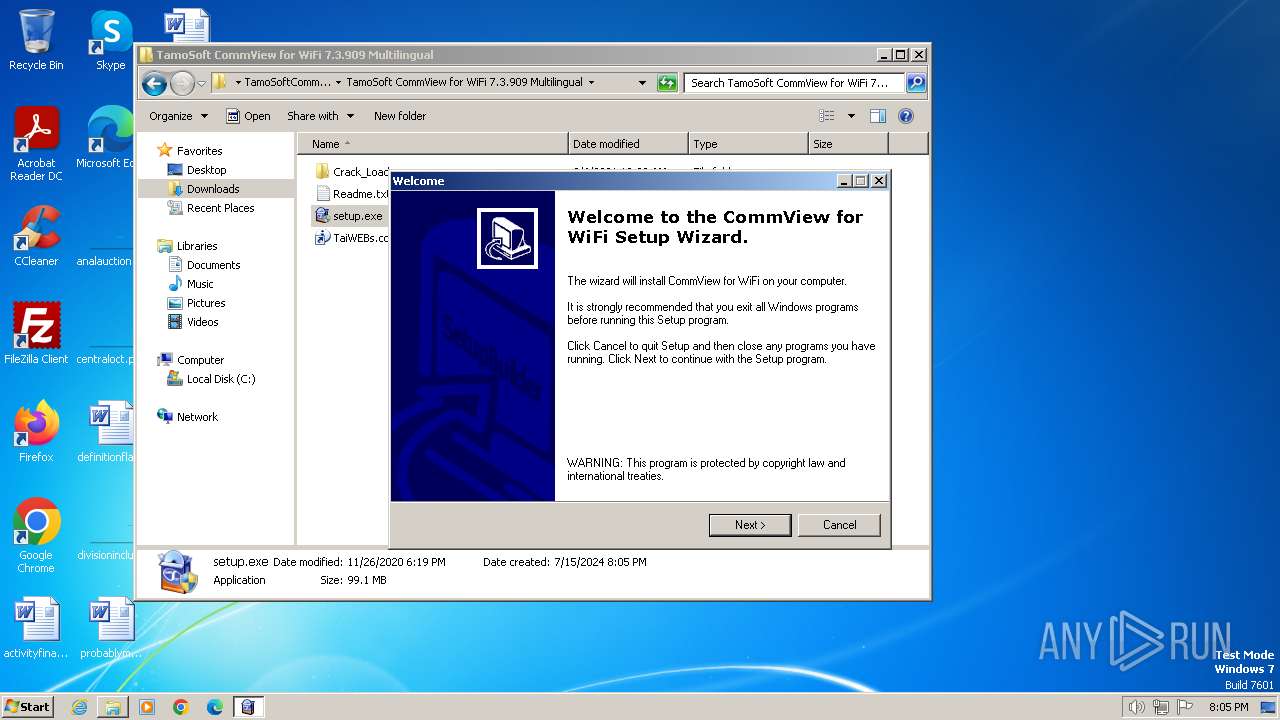Refresh the Explorer folder view

667,83
